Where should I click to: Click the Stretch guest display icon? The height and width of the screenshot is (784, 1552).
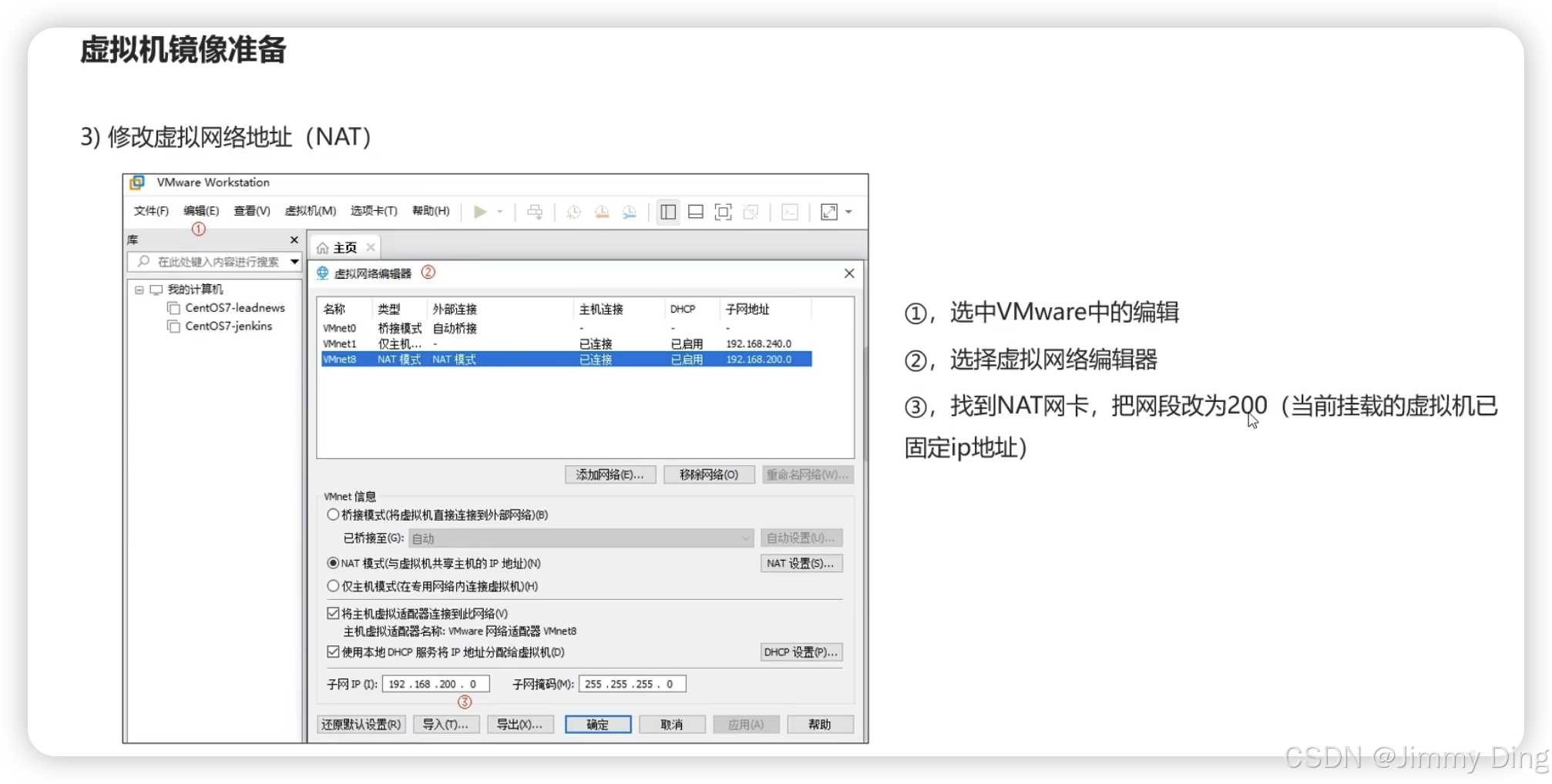[829, 212]
